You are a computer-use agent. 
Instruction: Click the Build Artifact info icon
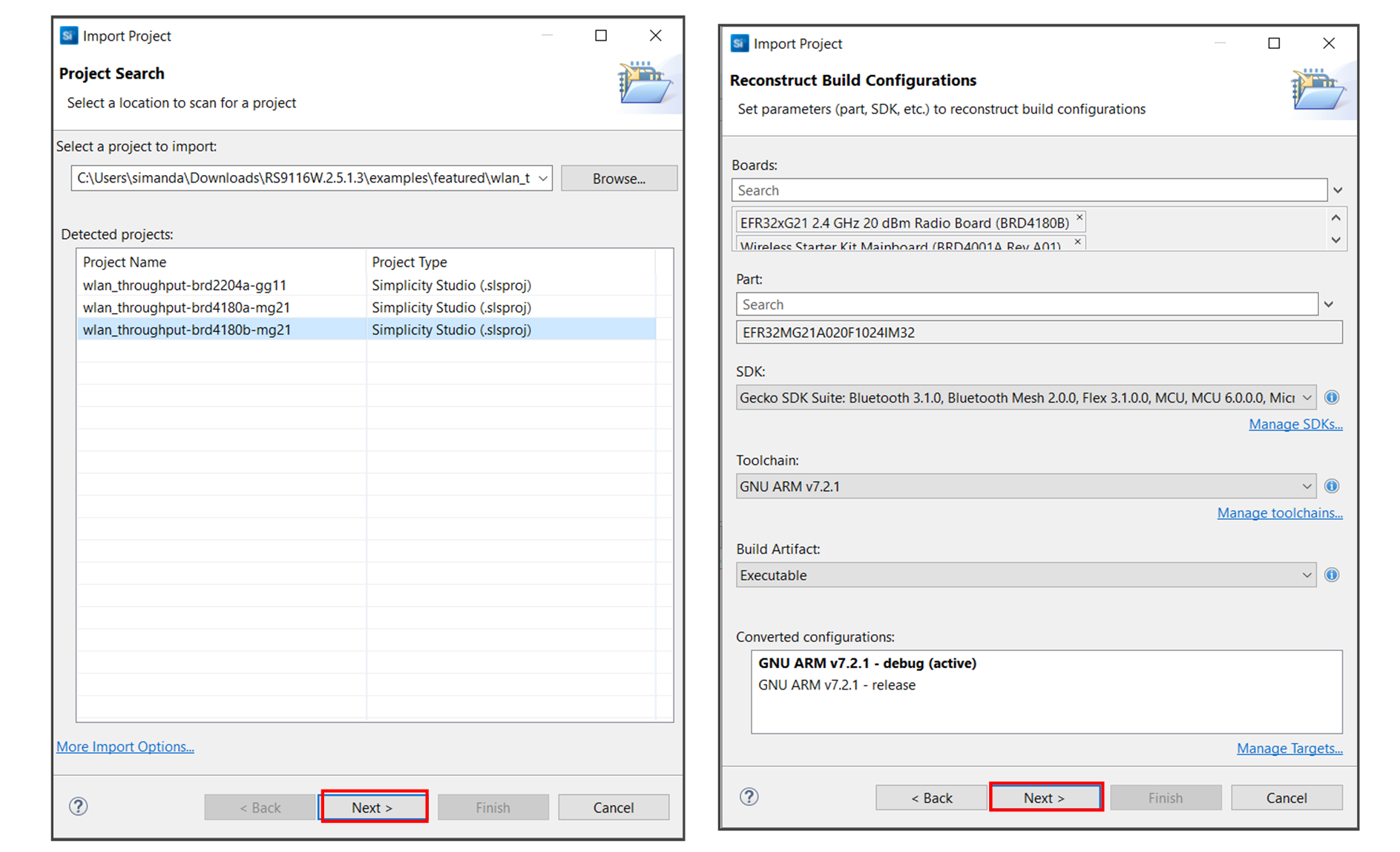click(1332, 575)
